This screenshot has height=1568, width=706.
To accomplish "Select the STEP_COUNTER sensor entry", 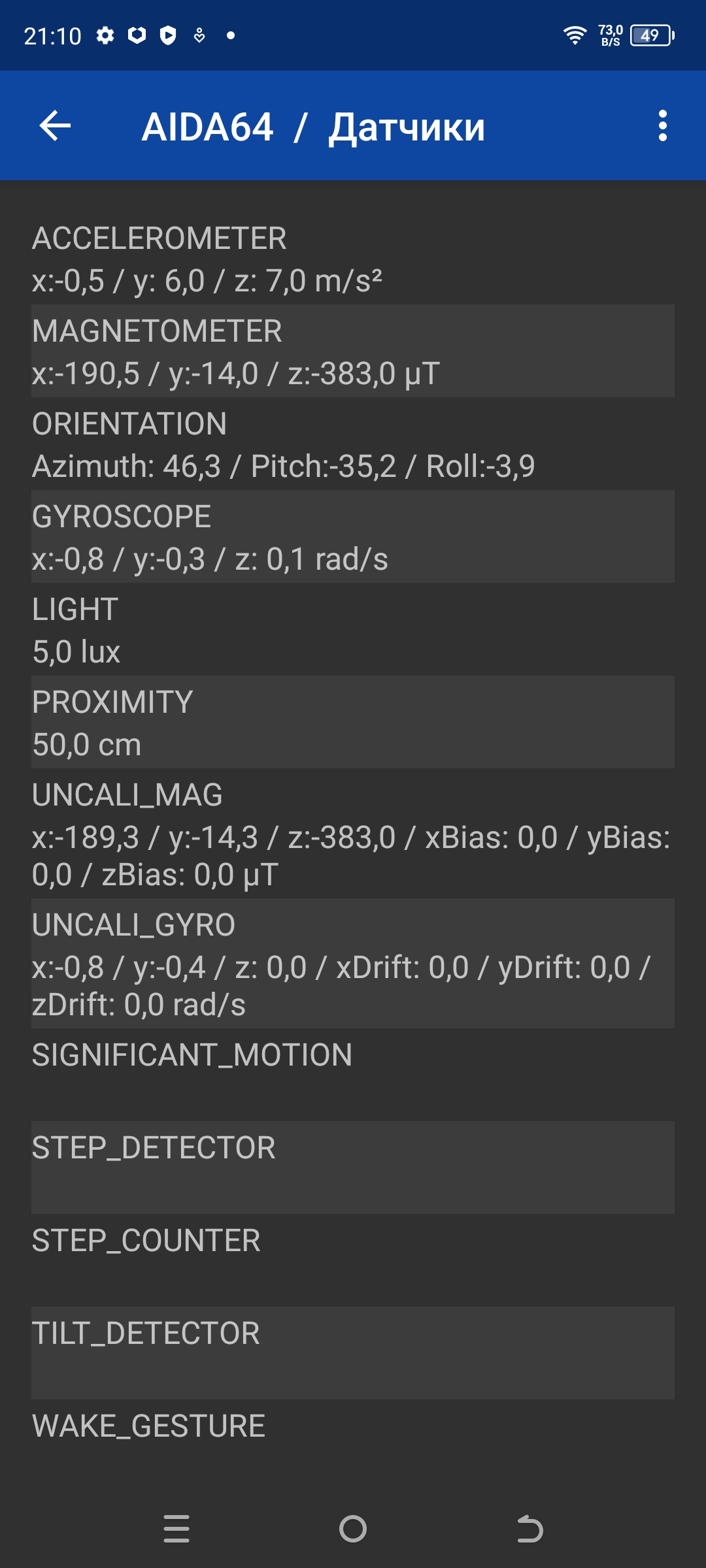I will (353, 1260).
